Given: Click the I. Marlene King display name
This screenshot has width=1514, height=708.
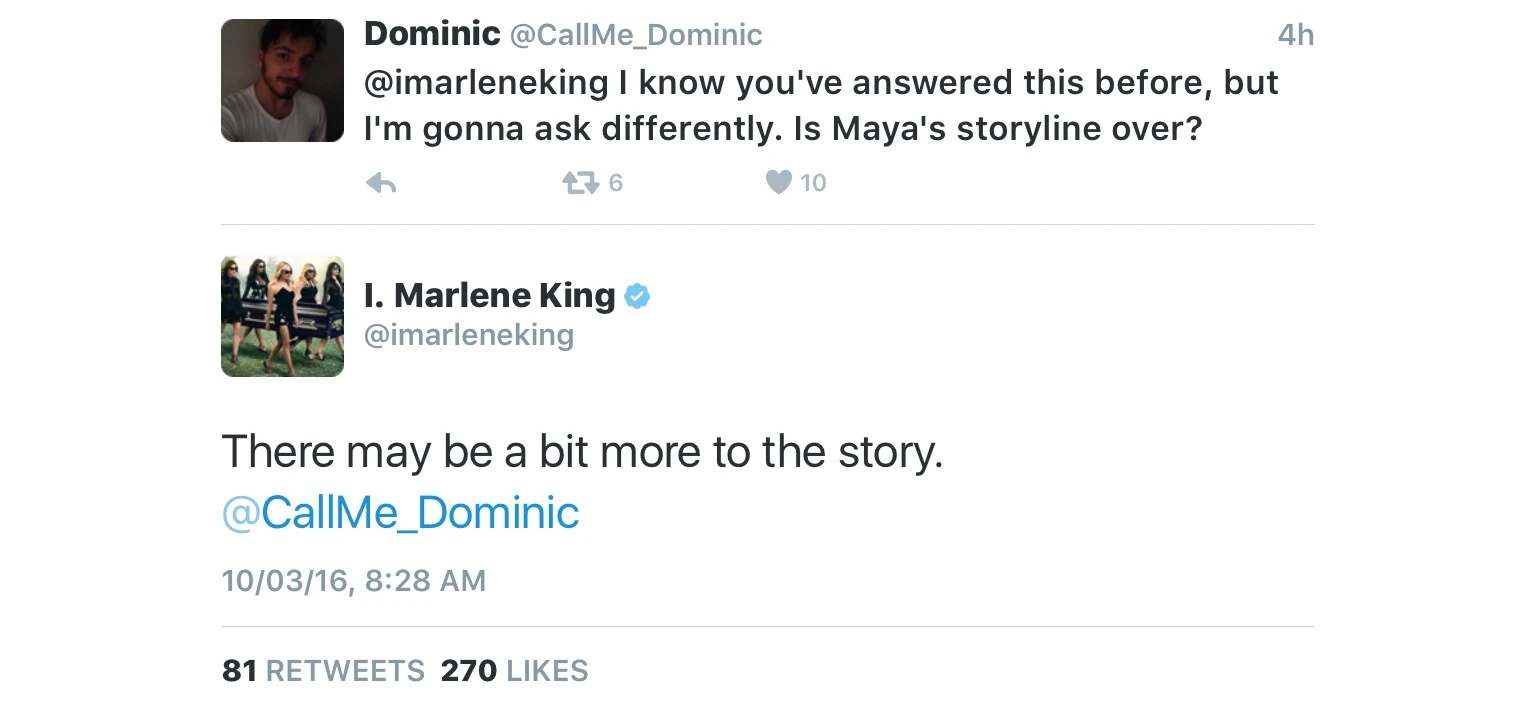Looking at the screenshot, I should [x=489, y=296].
